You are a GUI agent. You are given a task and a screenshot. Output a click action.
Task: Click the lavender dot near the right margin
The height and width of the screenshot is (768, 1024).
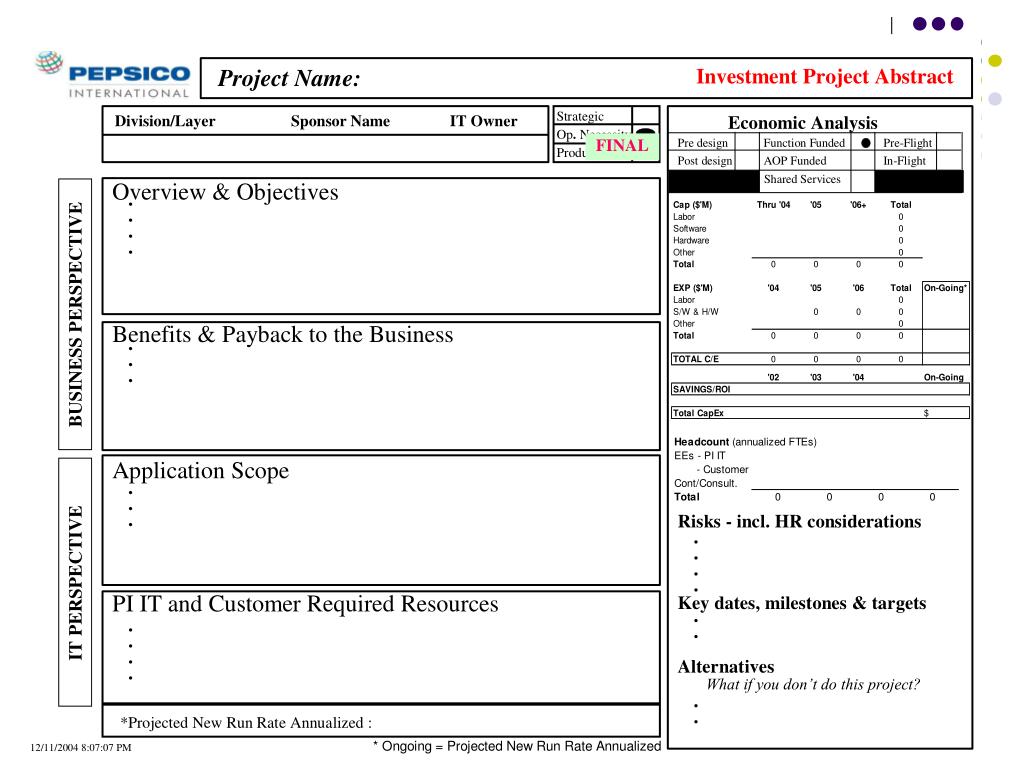(995, 99)
